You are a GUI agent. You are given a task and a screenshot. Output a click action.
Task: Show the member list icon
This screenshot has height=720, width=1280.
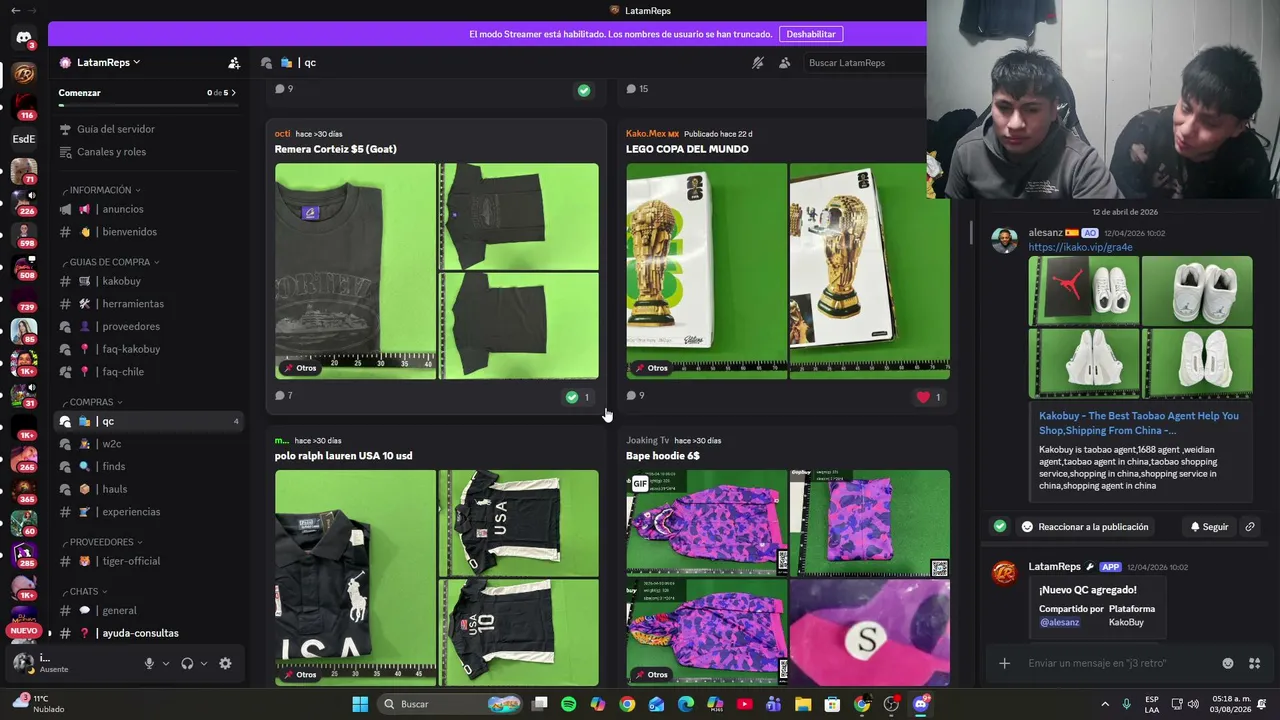point(785,62)
